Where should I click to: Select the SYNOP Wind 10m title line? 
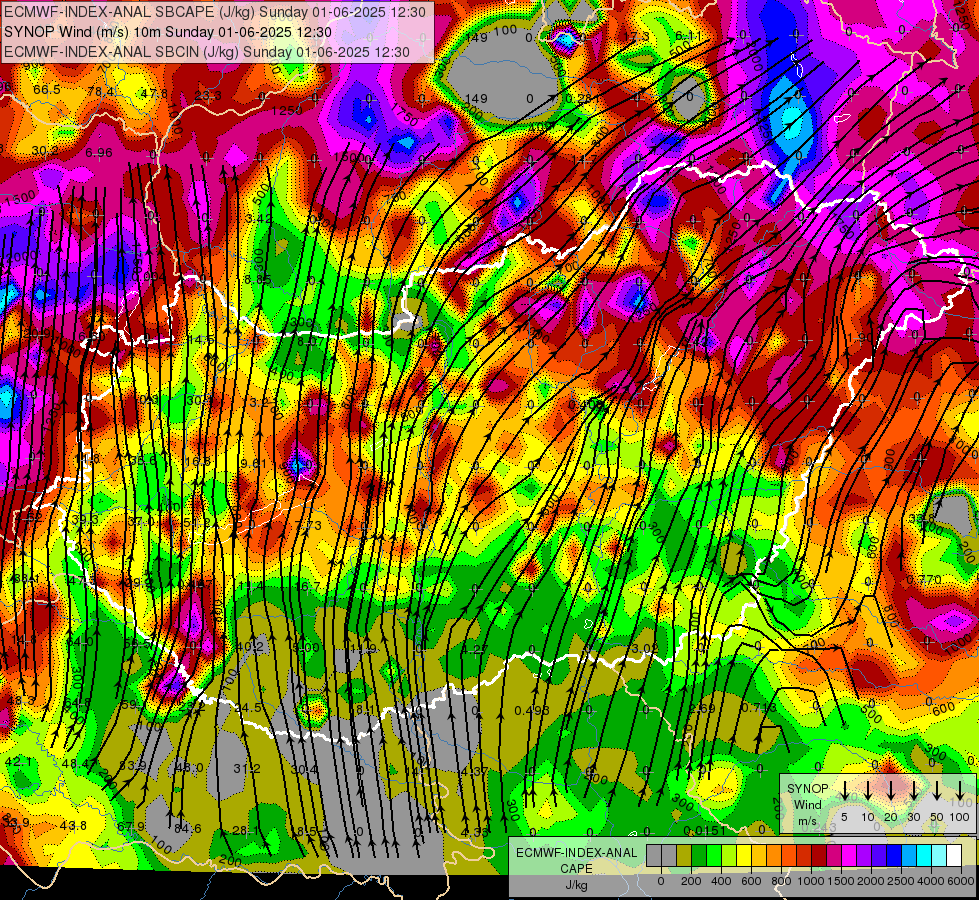click(168, 32)
